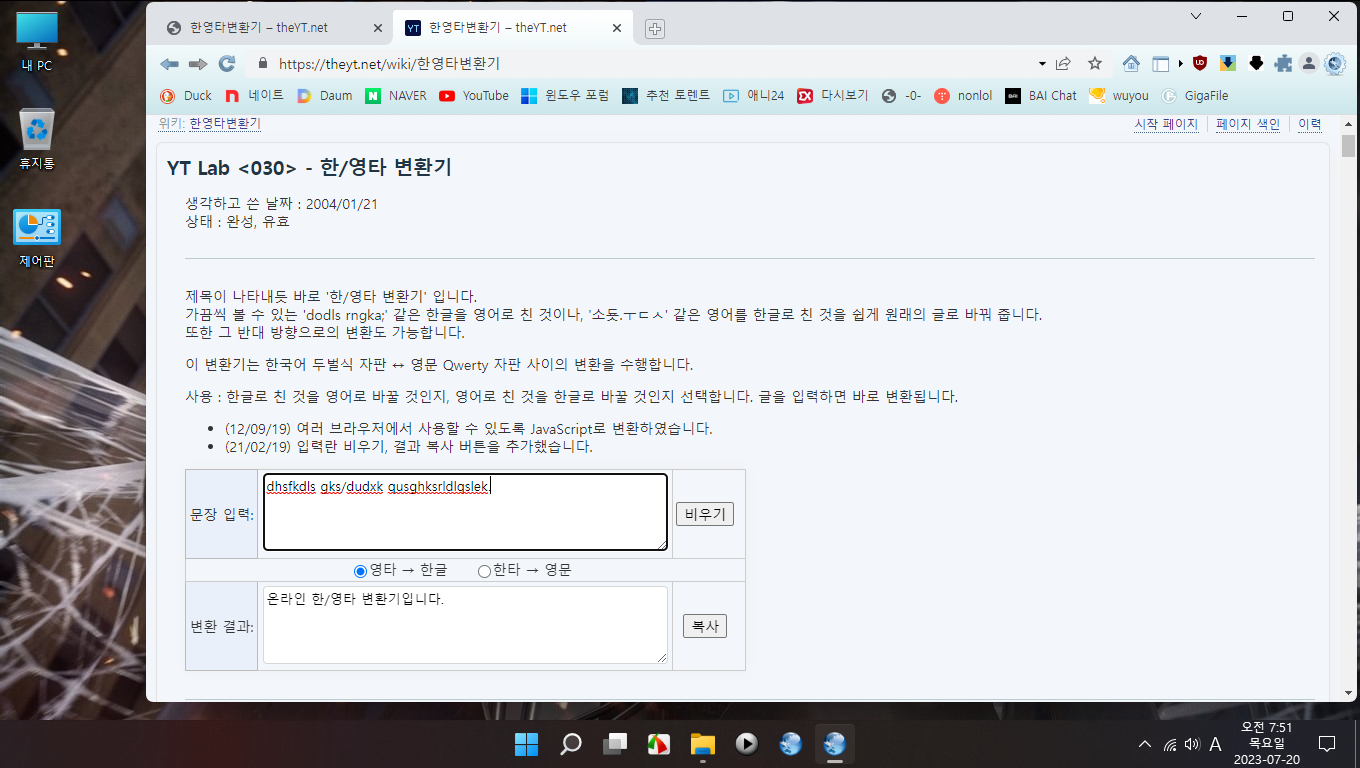Open the browser gear globe menu icon
The width and height of the screenshot is (1360, 768).
(1335, 63)
